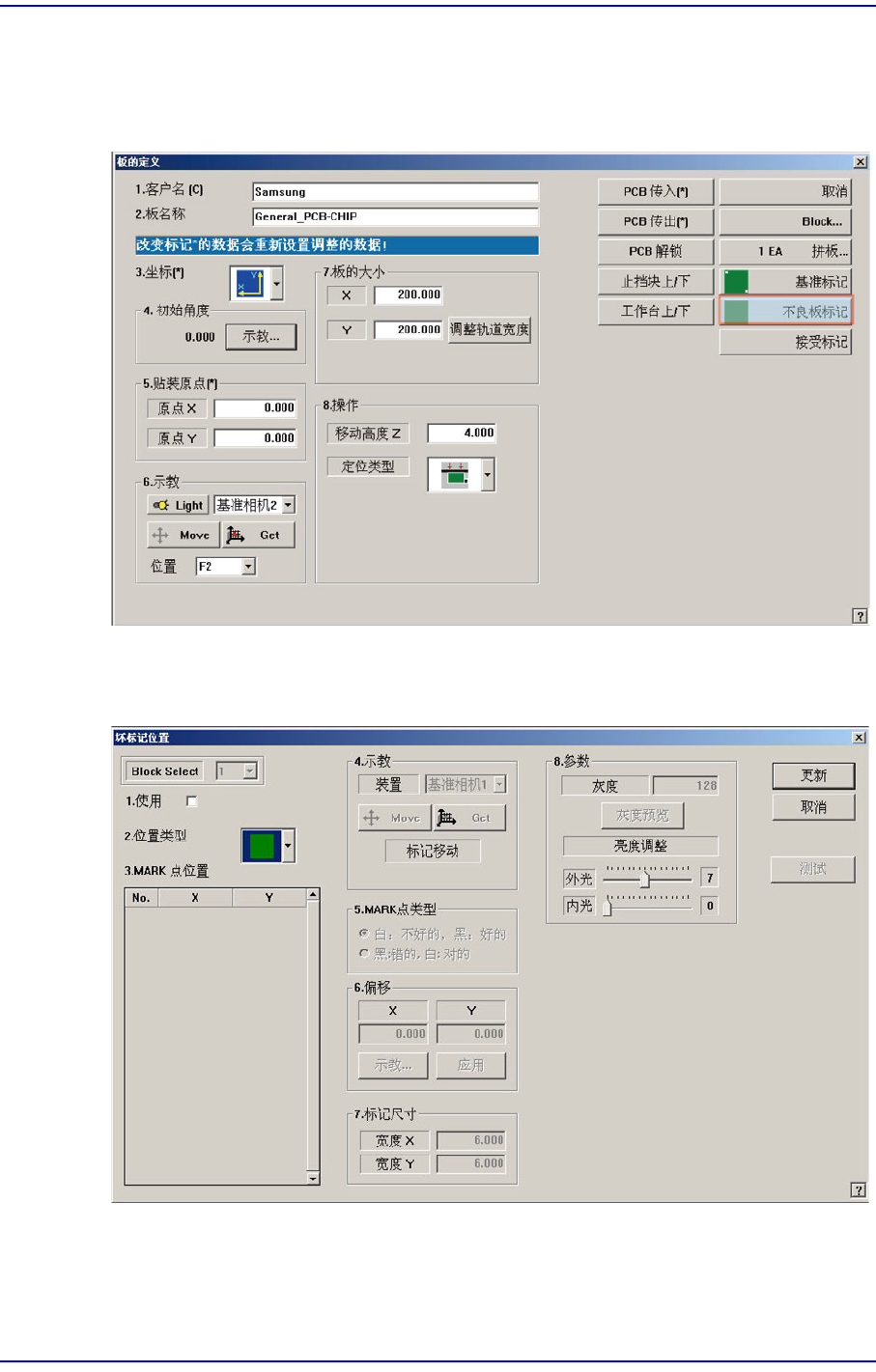Click the Get button in bad mark window

tap(469, 818)
